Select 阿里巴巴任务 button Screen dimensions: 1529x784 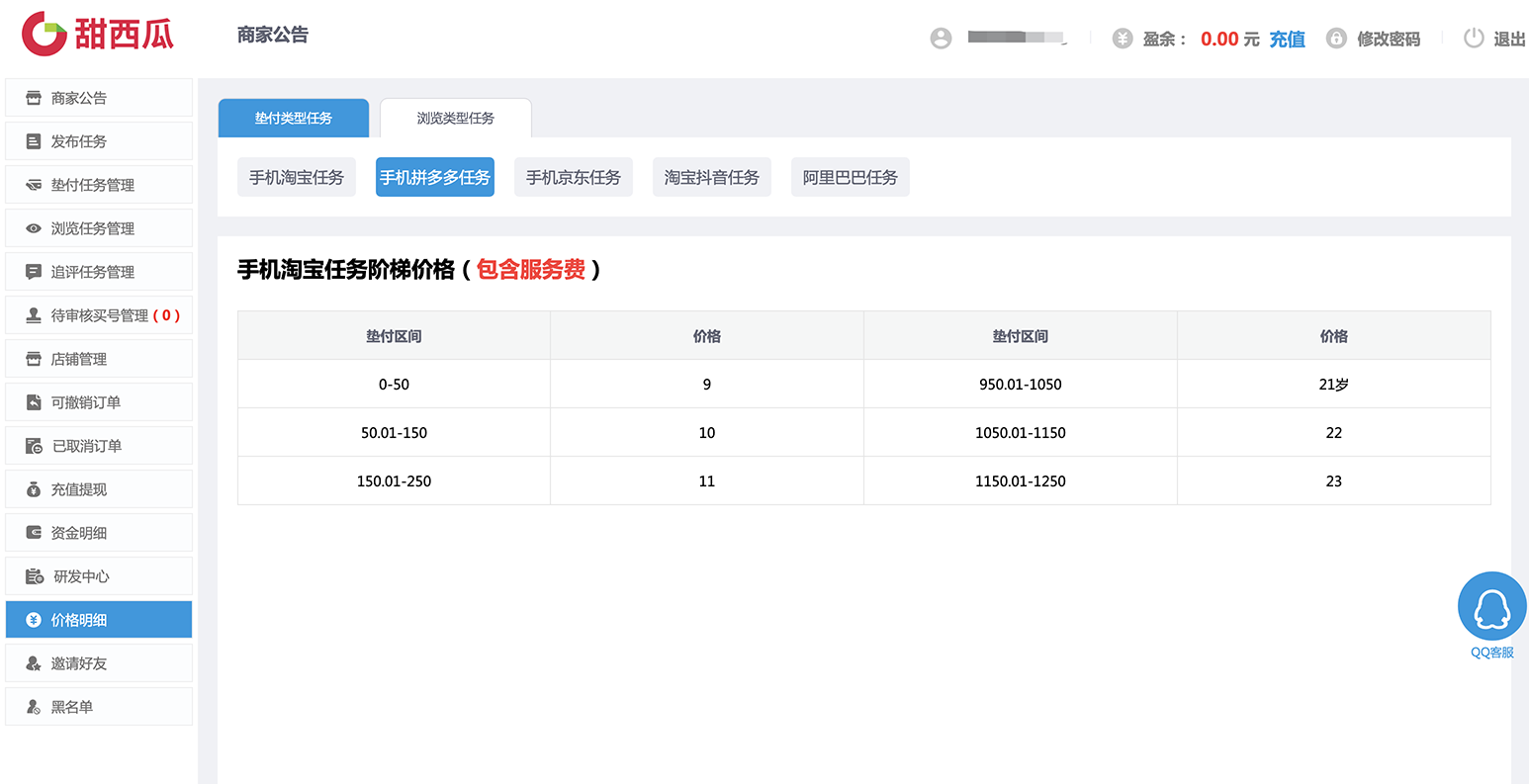click(851, 177)
